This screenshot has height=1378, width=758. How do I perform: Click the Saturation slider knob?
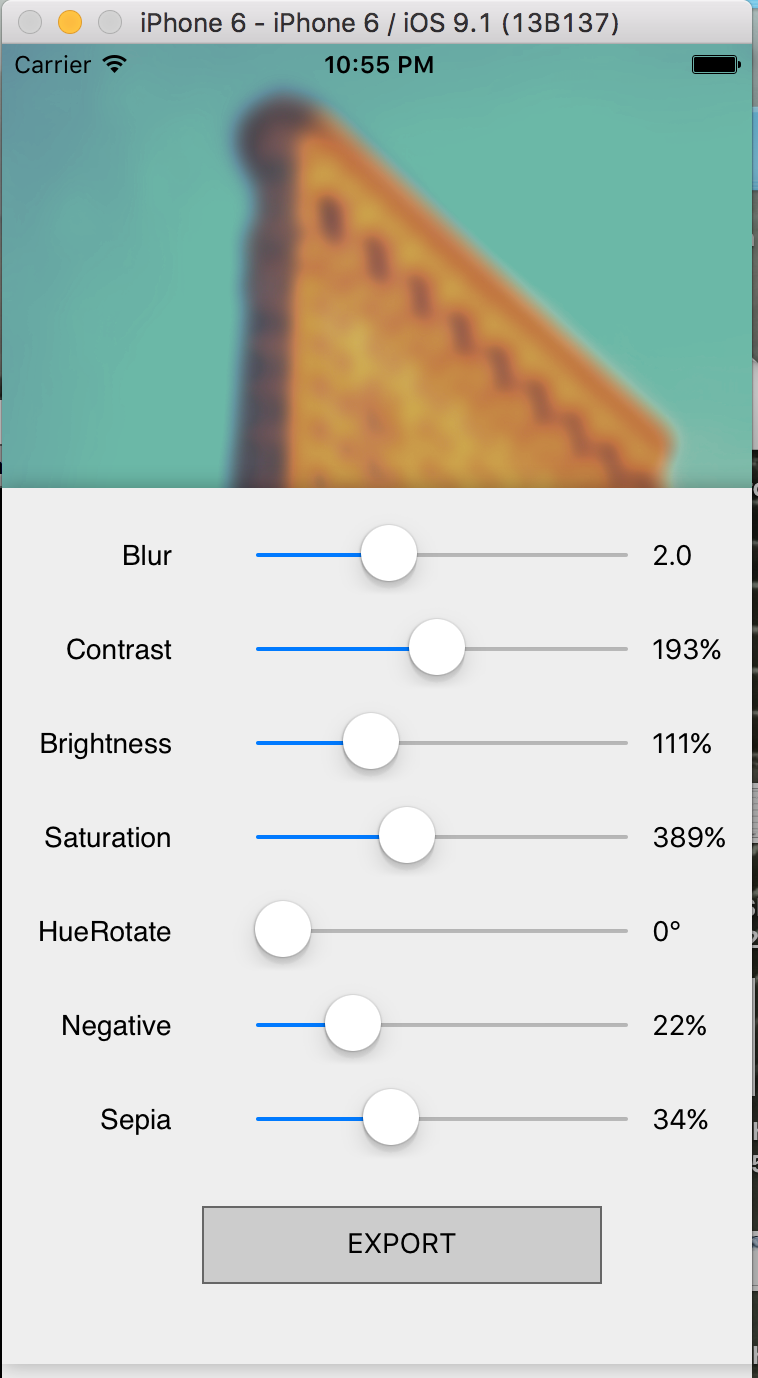point(407,836)
